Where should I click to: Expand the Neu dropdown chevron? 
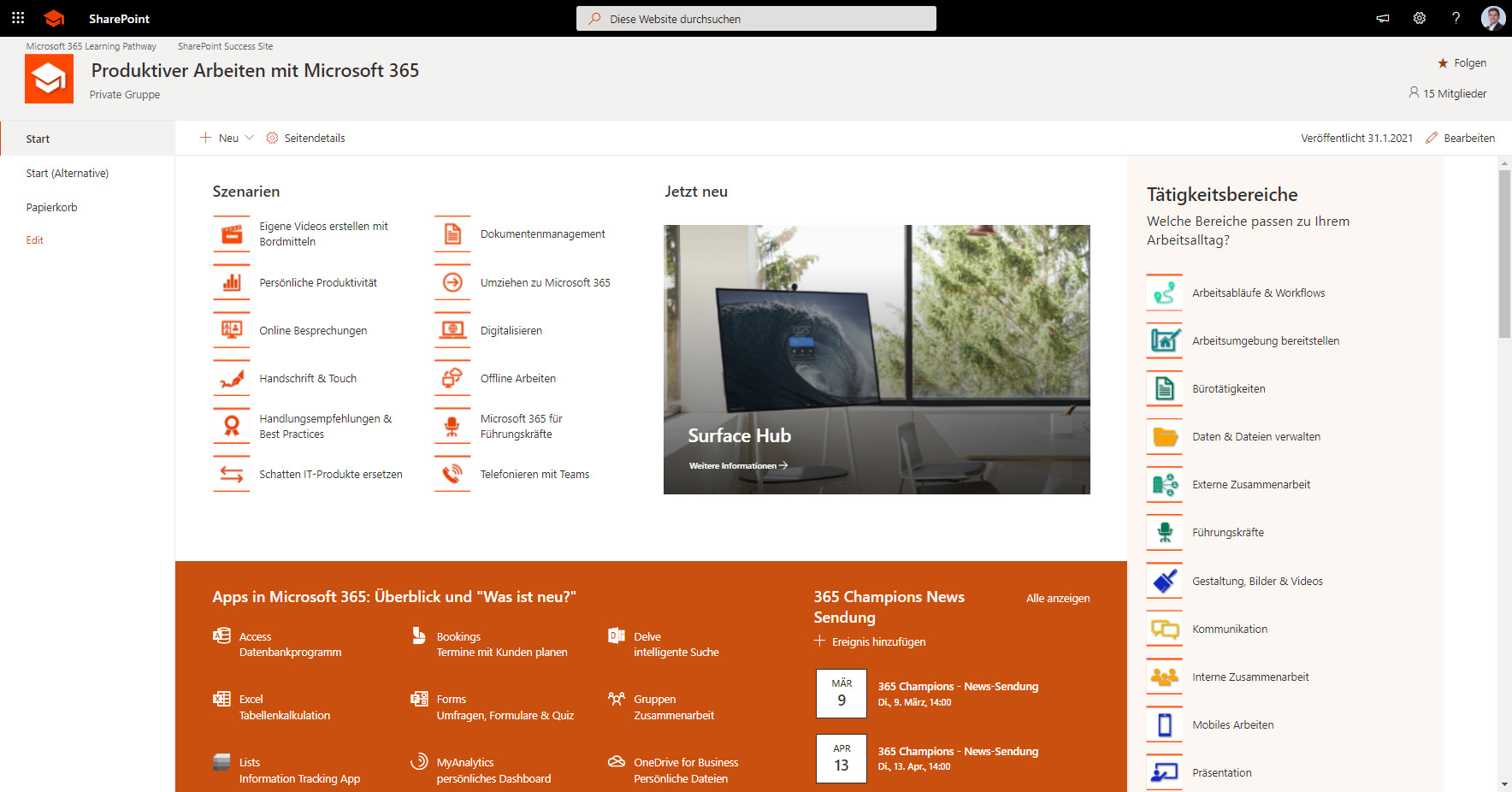coord(250,138)
